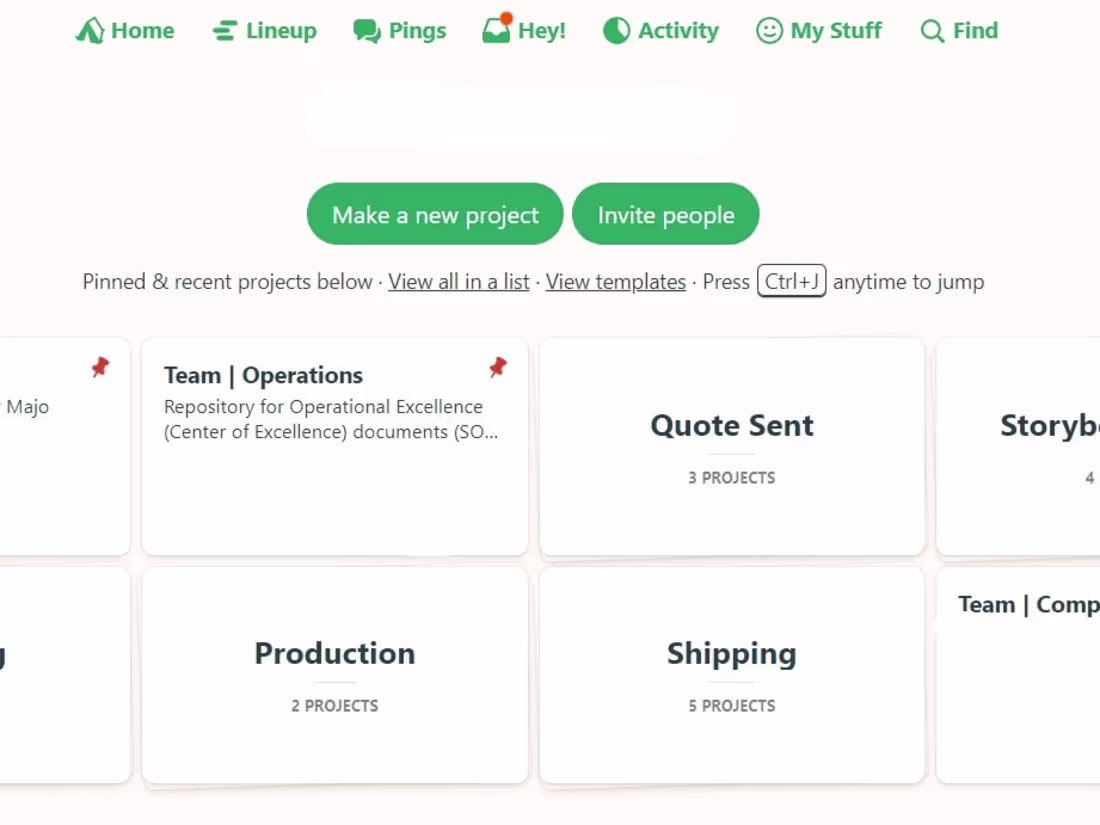The width and height of the screenshot is (1100, 825).
Task: Open the Shipping project stack
Action: click(731, 675)
